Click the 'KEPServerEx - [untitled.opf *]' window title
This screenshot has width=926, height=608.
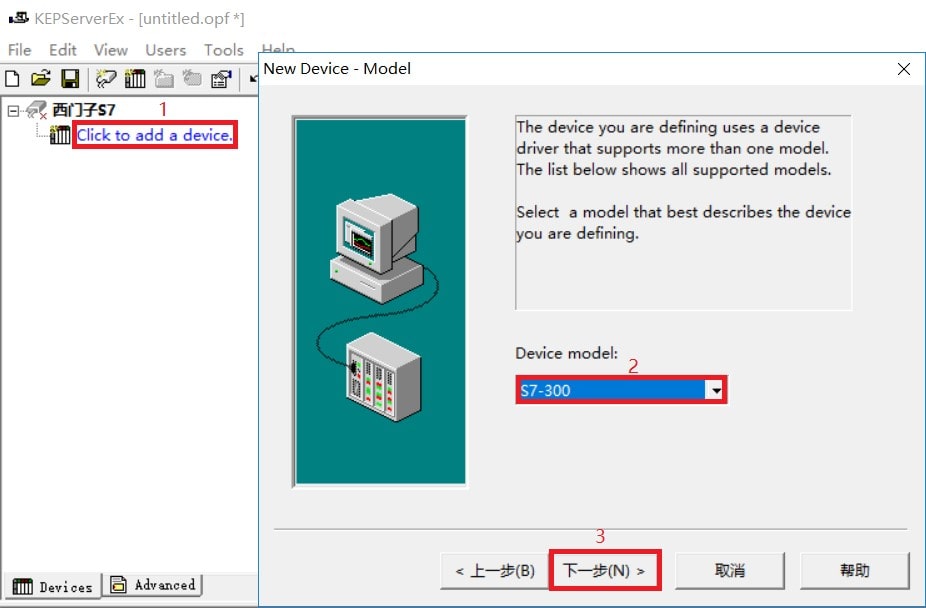click(139, 18)
